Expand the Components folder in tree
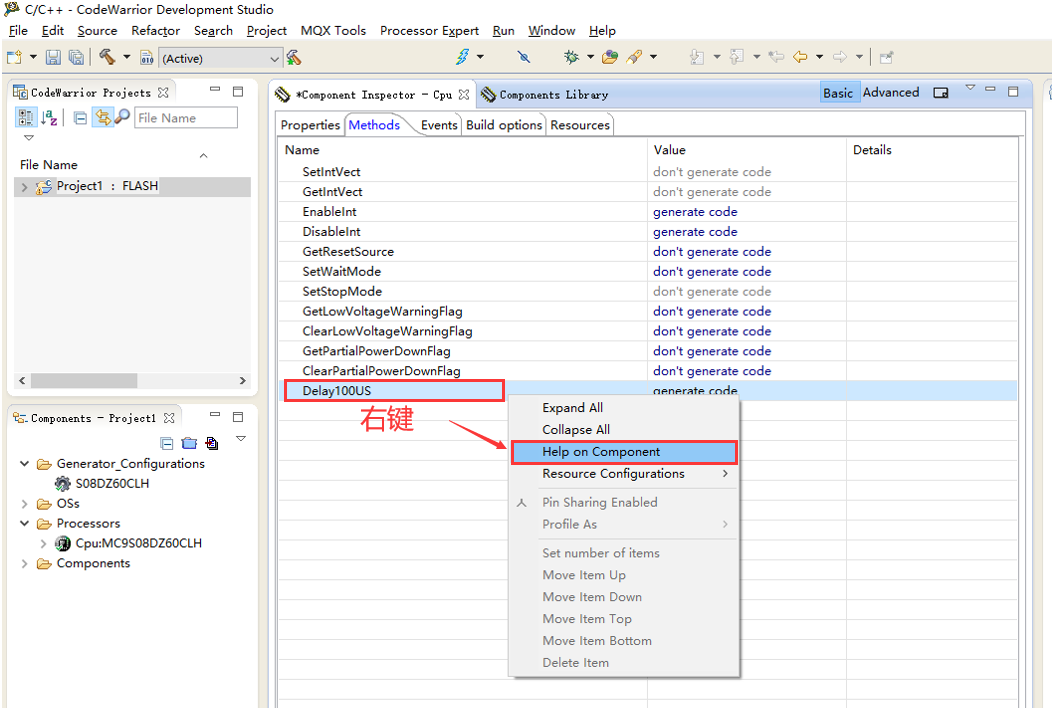 24,564
